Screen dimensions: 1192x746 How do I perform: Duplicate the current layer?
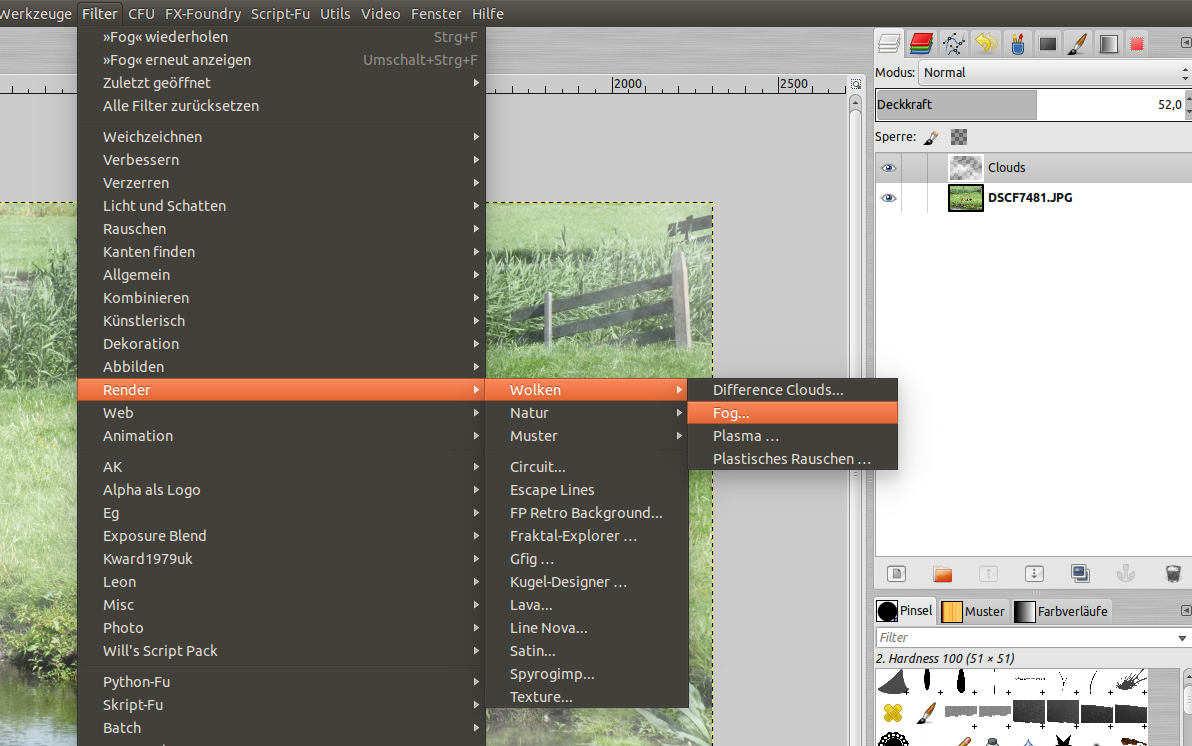pyautogui.click(x=1080, y=573)
